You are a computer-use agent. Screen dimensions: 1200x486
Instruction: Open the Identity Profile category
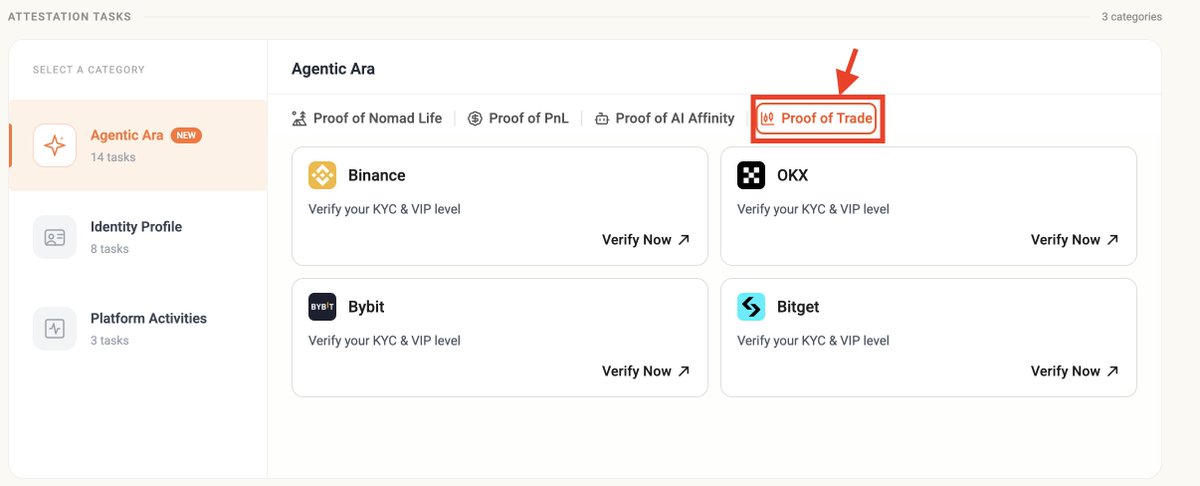(138, 237)
